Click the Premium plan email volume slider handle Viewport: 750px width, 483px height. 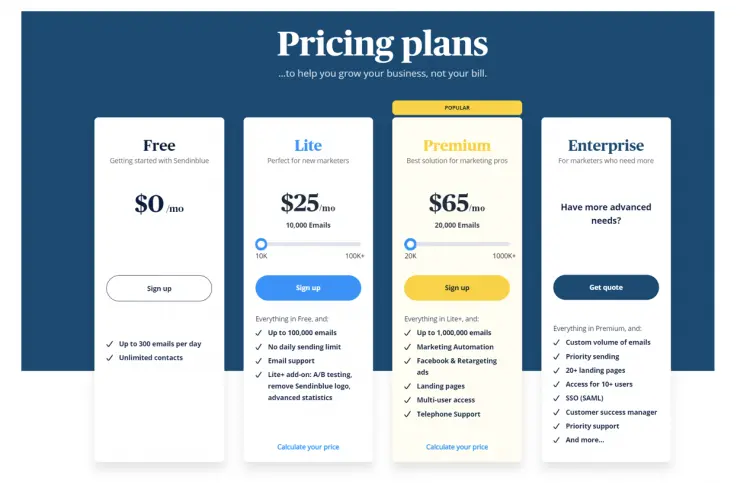point(410,244)
